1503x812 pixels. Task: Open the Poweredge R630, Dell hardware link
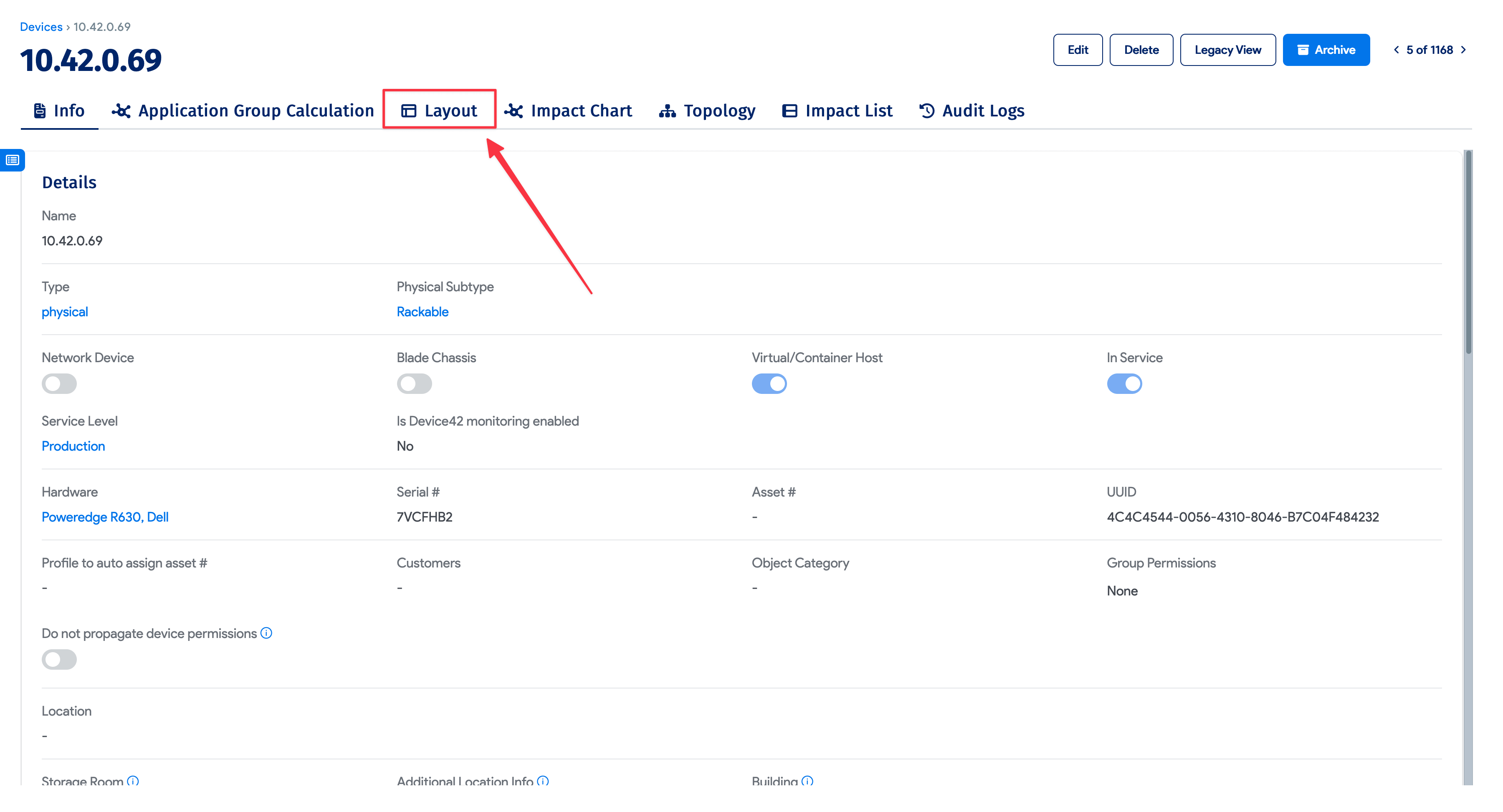(x=105, y=517)
